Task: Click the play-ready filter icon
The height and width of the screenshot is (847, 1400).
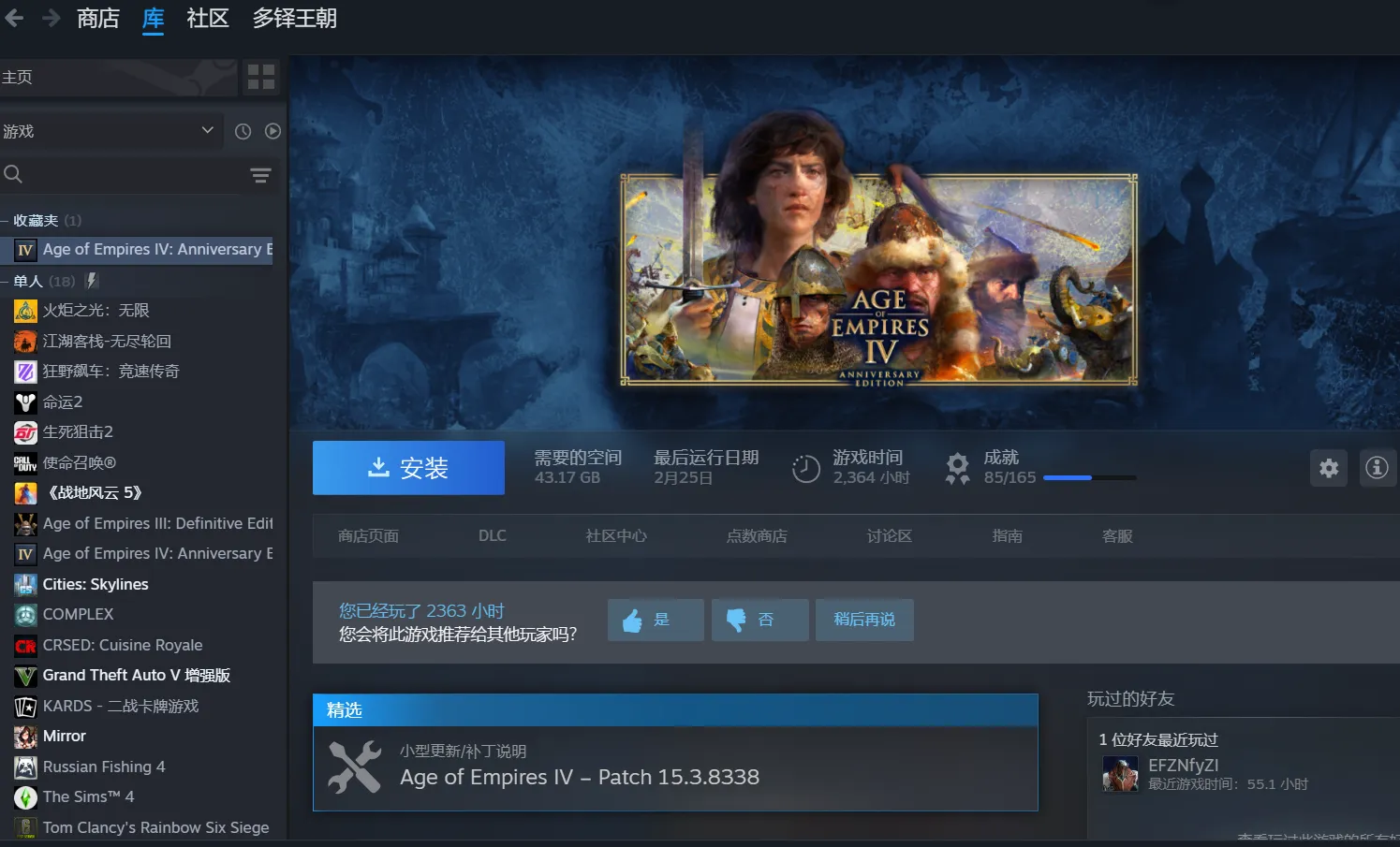Action: click(273, 132)
